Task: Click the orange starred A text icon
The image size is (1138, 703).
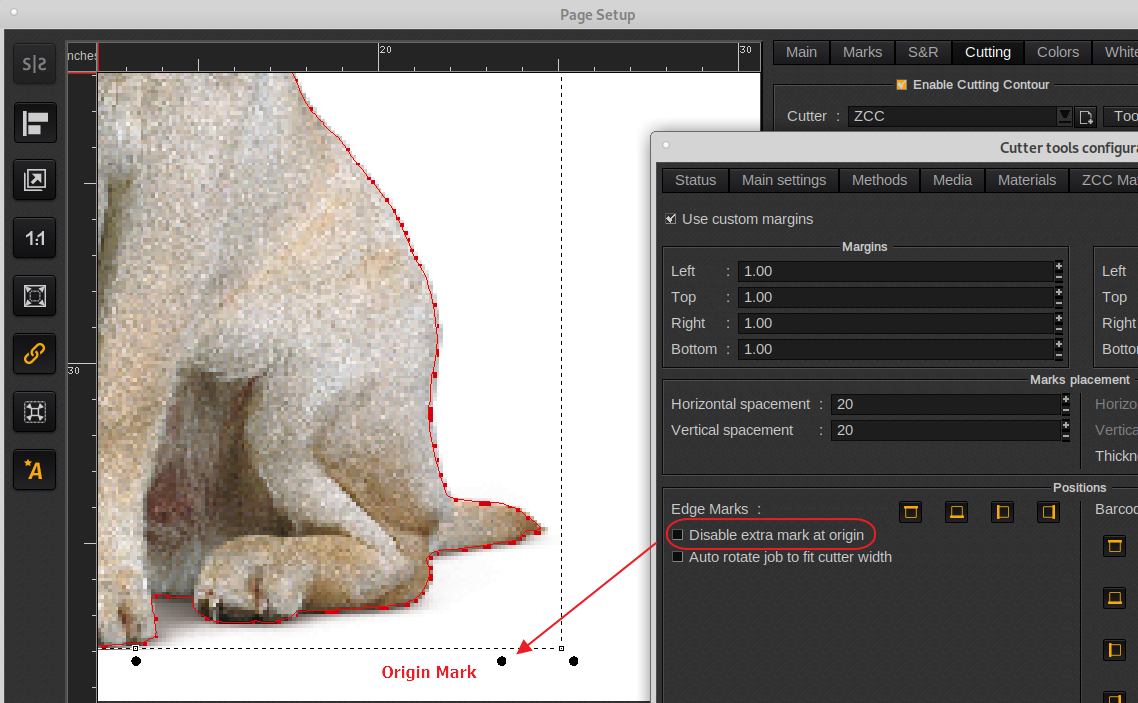Action: (x=34, y=469)
